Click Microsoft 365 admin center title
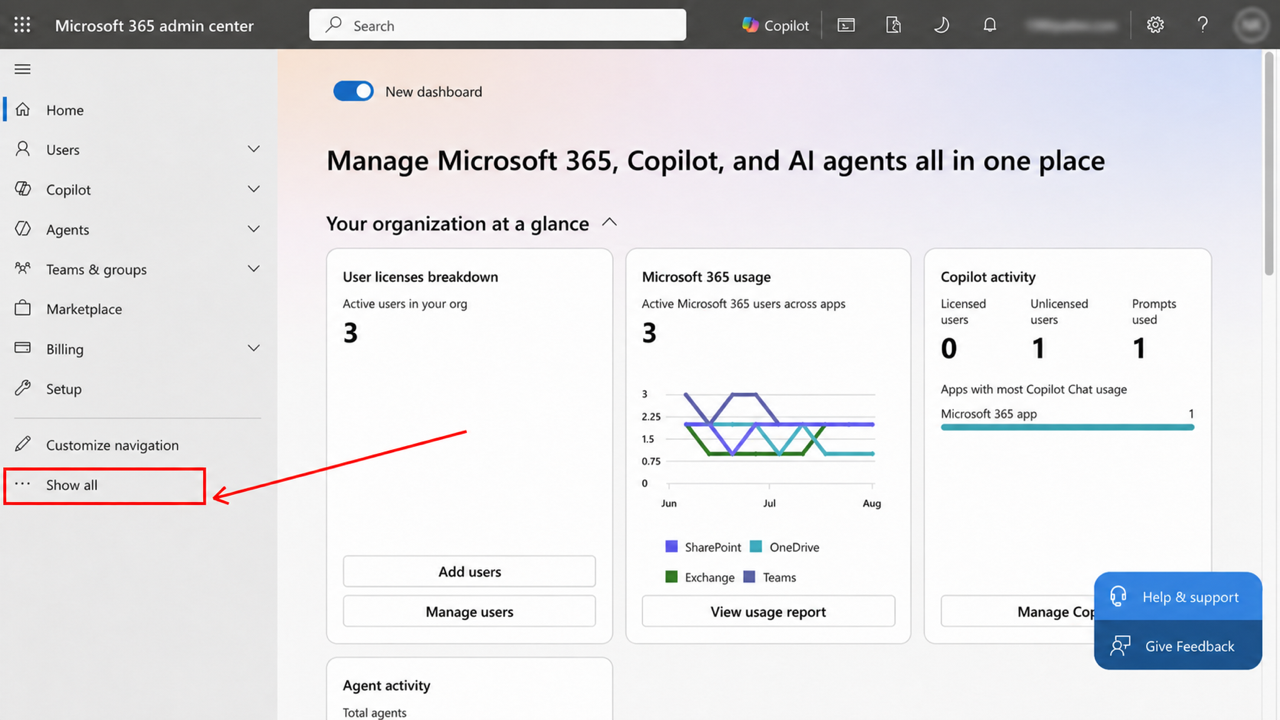The image size is (1280, 720). 154,26
